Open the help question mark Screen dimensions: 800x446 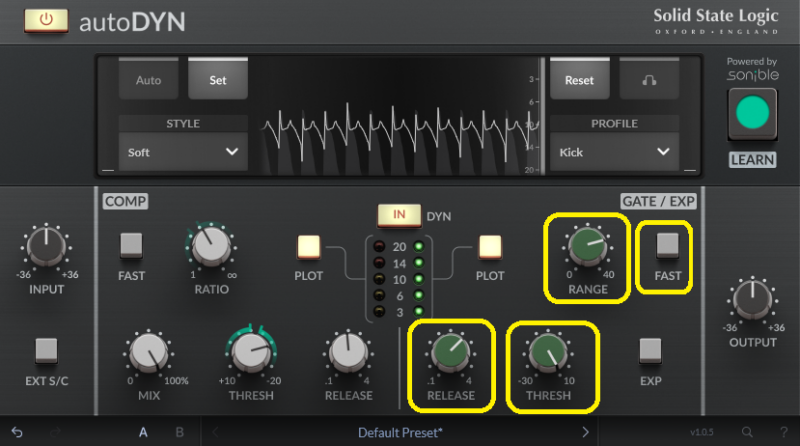tap(781, 432)
